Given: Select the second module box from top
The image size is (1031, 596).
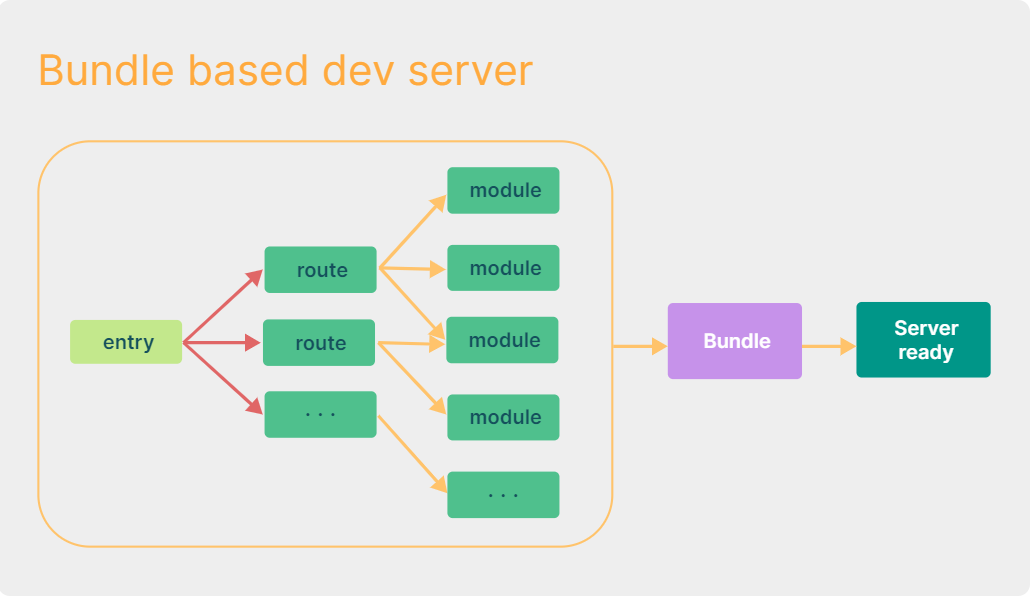Looking at the screenshot, I should pos(503,268).
